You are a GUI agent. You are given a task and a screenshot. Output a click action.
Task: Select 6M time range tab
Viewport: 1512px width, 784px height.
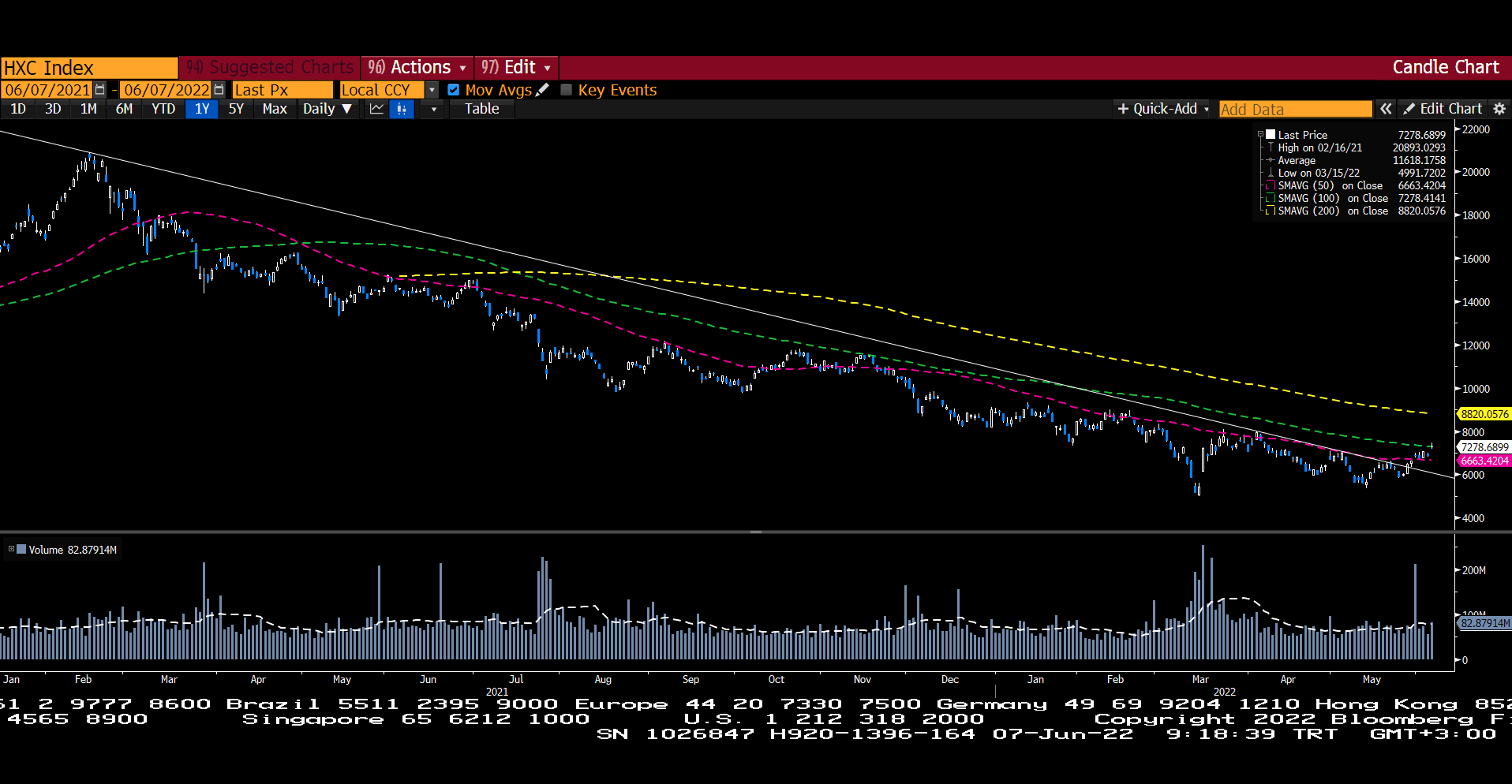[x=124, y=109]
